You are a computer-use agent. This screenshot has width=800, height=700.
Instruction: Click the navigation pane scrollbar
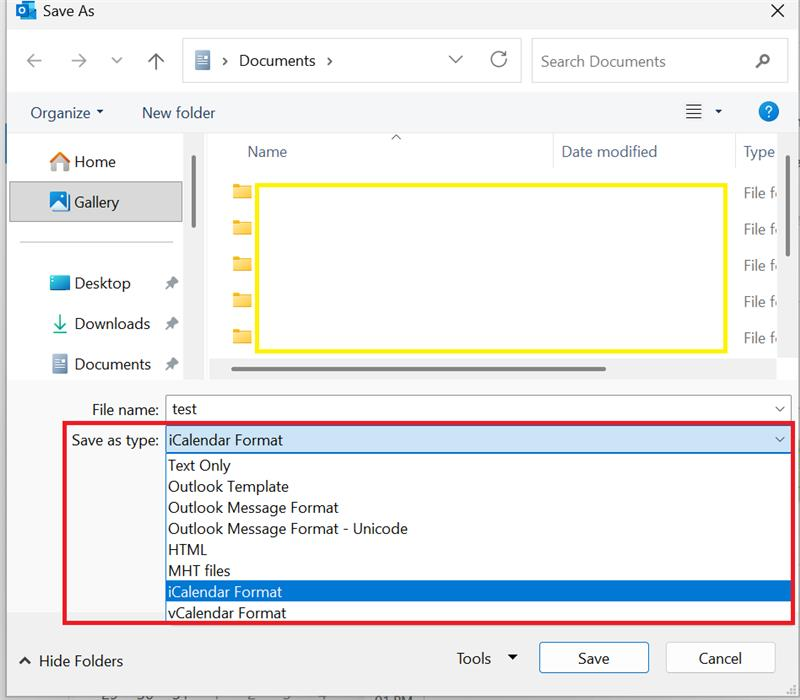point(193,192)
